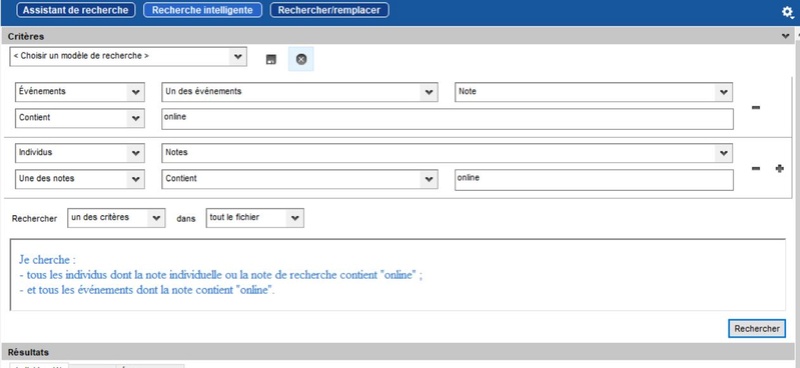
Task: Open the 'un des critères' dropdown
Action: coord(116,218)
